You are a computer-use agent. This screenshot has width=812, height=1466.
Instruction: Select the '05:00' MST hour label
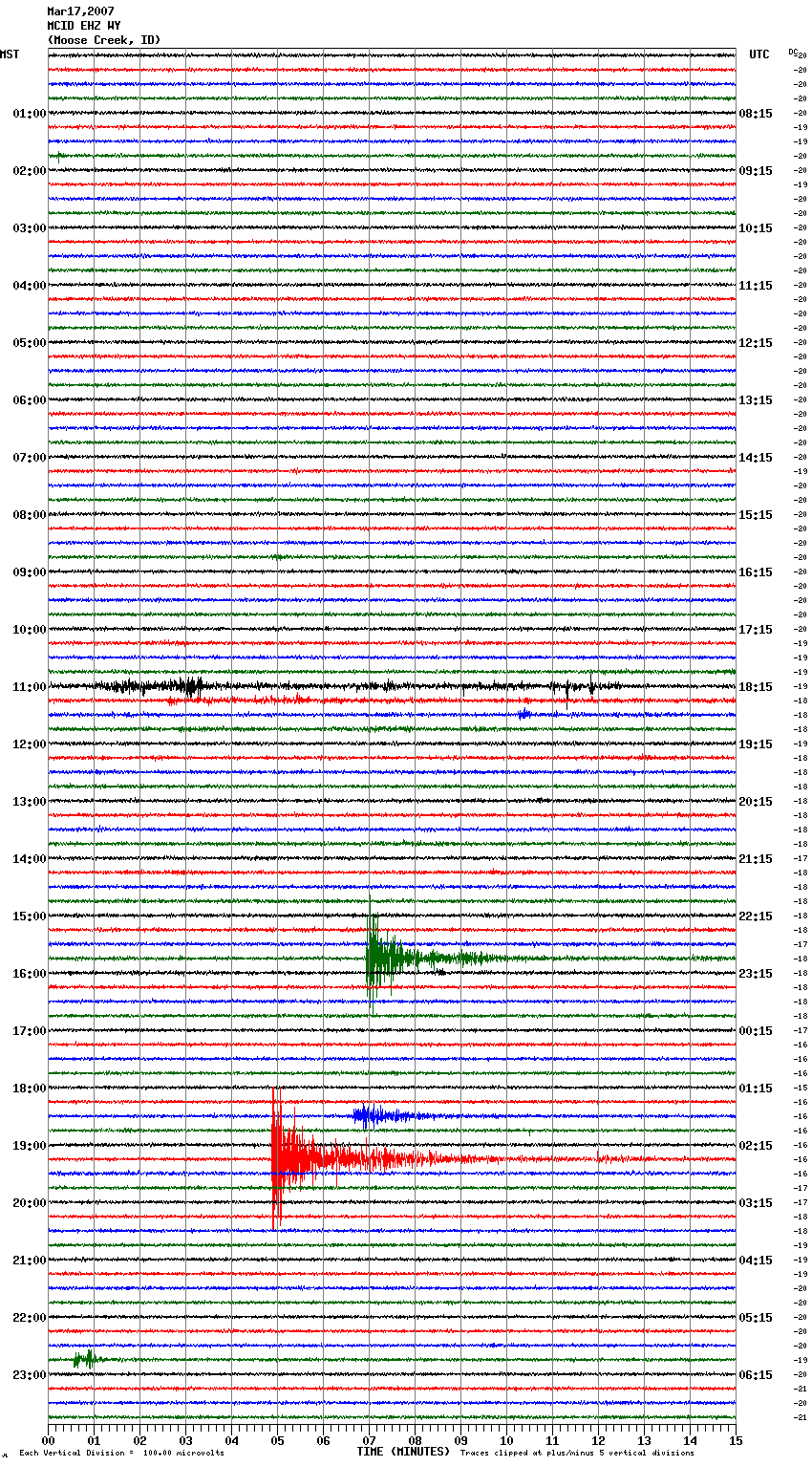tap(29, 343)
